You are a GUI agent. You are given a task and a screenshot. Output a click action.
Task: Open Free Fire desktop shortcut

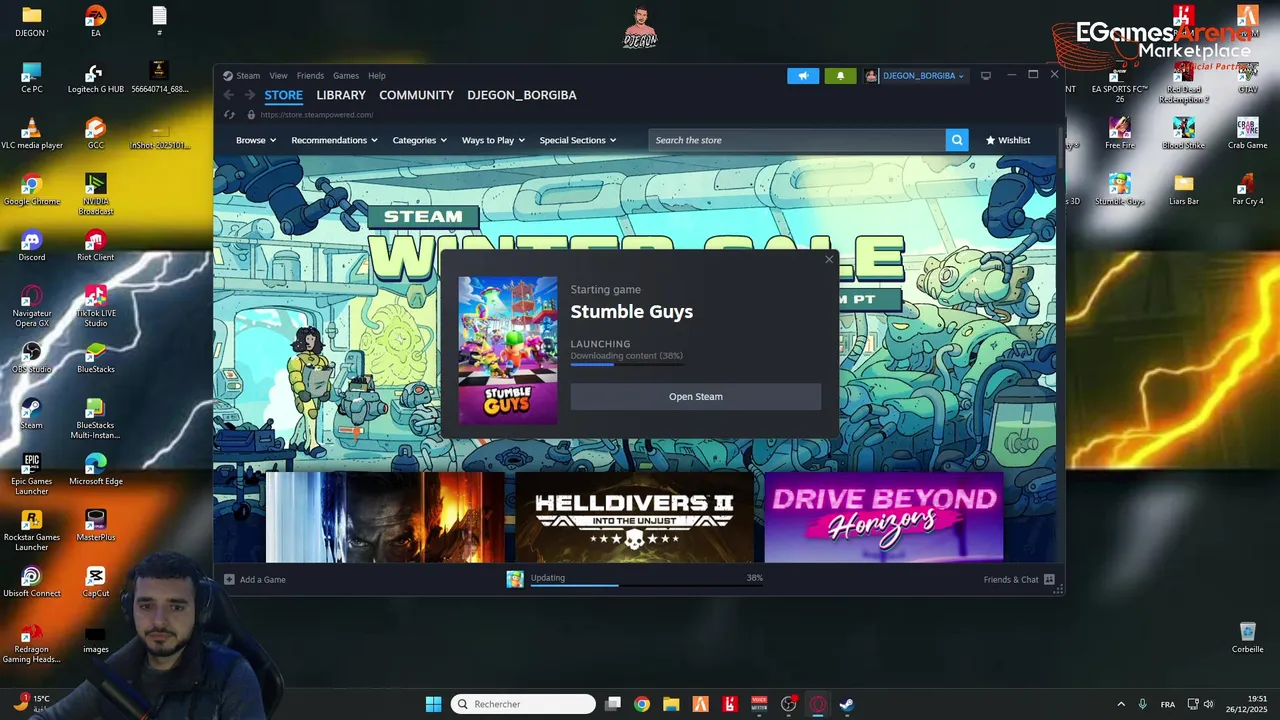coord(1120,133)
